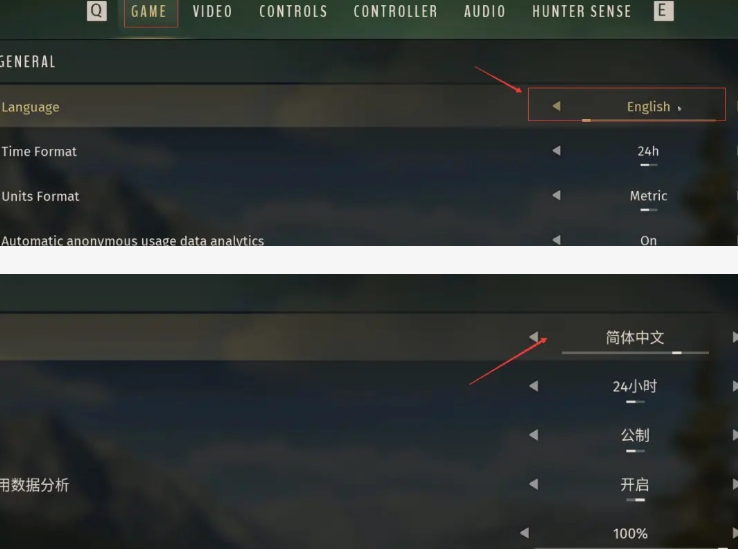This screenshot has height=549, width=738.
Task: Switch to the VIDEO tab
Action: [212, 11]
